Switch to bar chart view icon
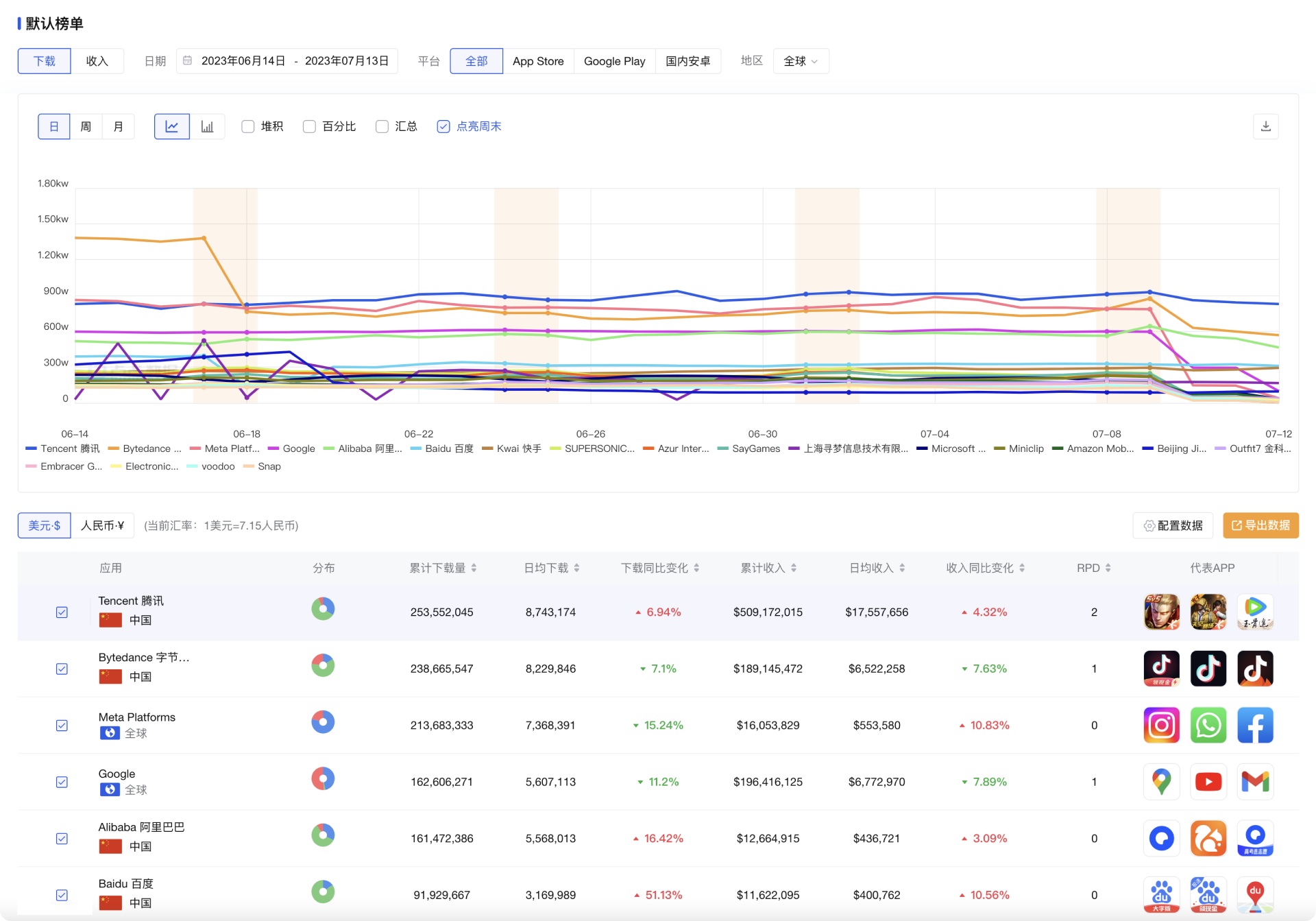The image size is (1316, 921). pyautogui.click(x=207, y=127)
